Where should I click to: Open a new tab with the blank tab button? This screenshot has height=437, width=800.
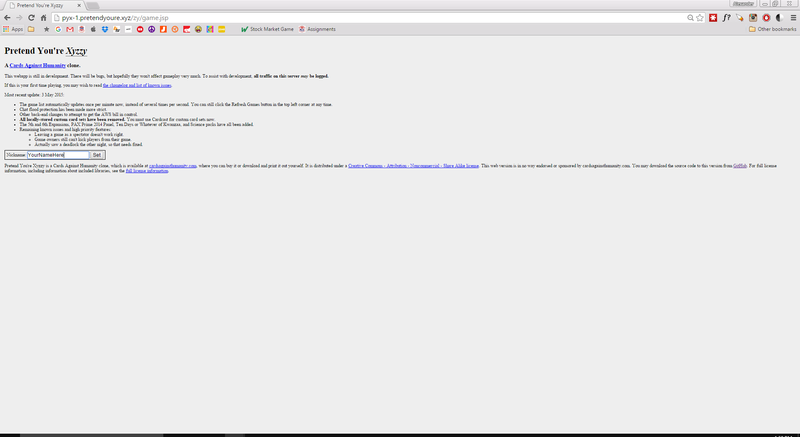pyautogui.click(x=93, y=6)
